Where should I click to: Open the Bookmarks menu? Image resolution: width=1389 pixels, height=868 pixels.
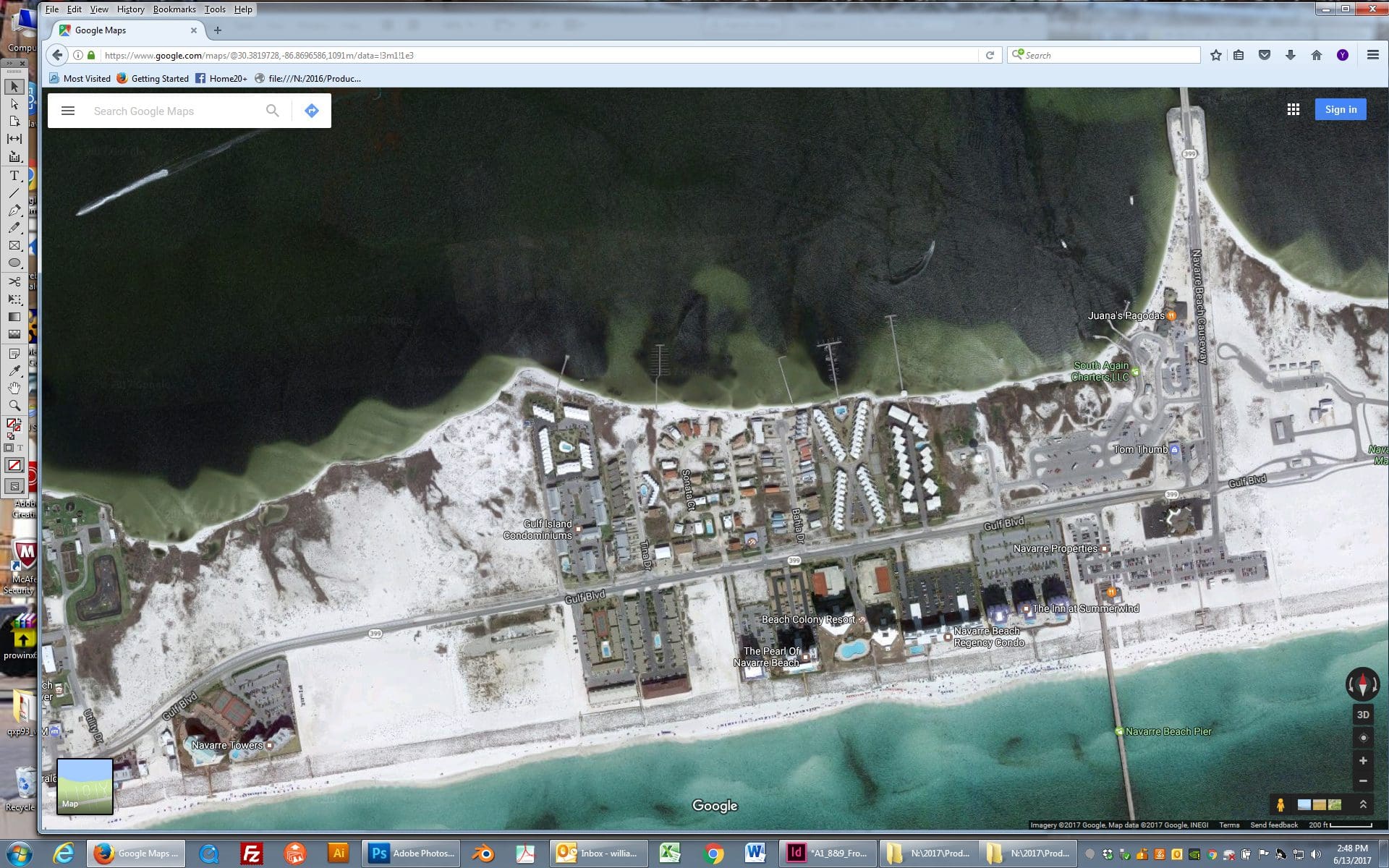pyautogui.click(x=174, y=9)
